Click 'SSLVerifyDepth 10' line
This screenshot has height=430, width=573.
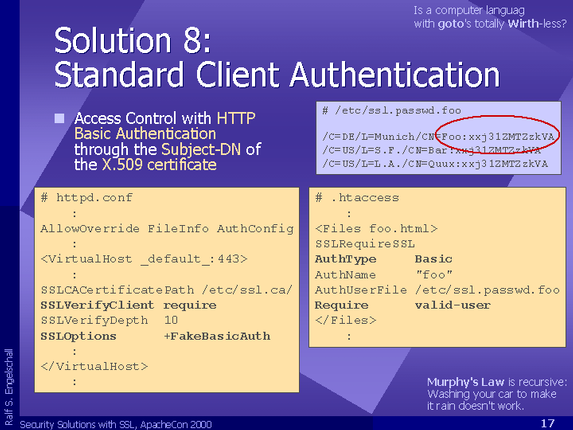[x=109, y=320]
